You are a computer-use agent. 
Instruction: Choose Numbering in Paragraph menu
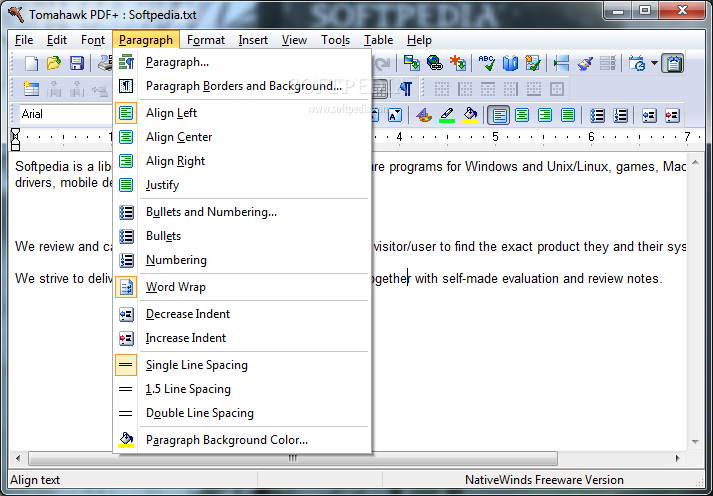(x=242, y=260)
